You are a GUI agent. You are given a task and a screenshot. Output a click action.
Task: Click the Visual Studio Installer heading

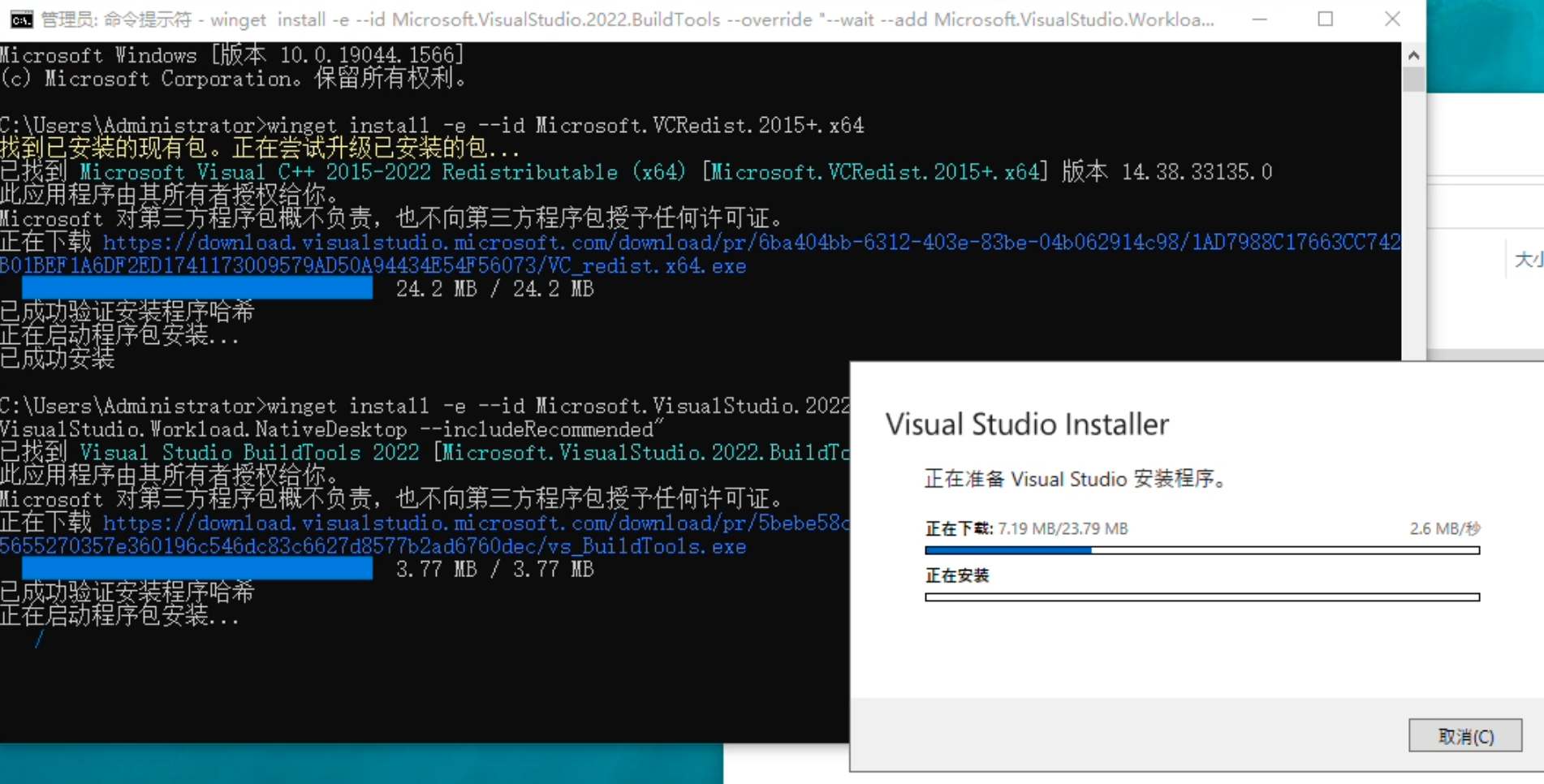pos(1027,424)
